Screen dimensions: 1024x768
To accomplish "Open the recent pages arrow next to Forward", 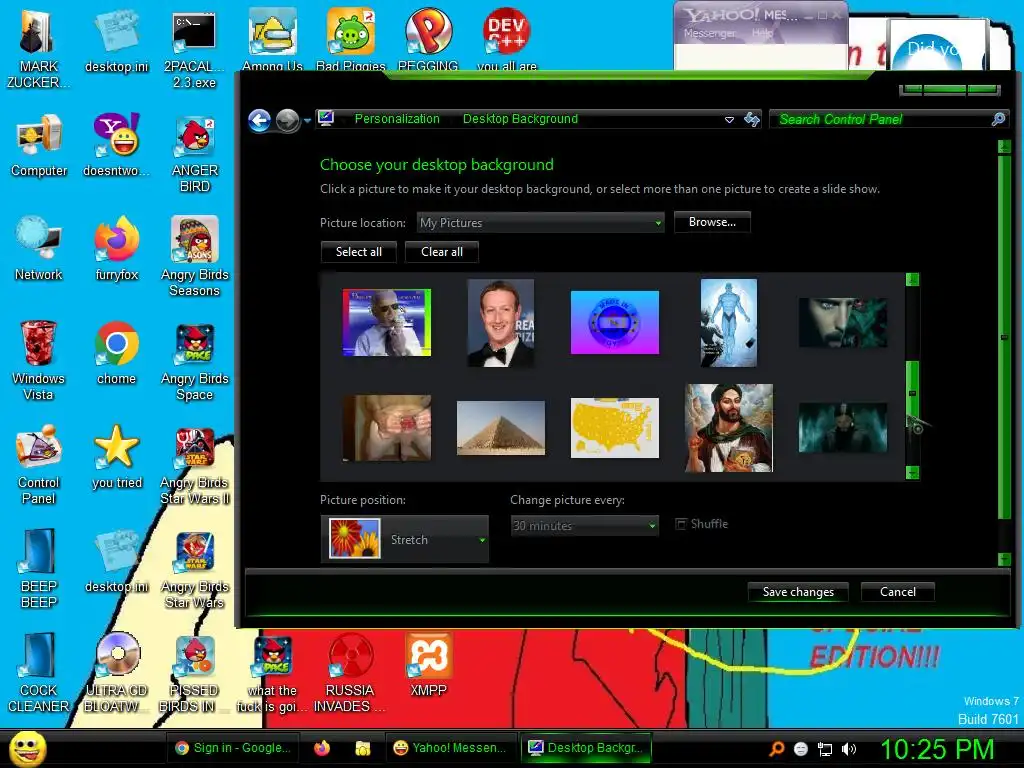I will (307, 120).
